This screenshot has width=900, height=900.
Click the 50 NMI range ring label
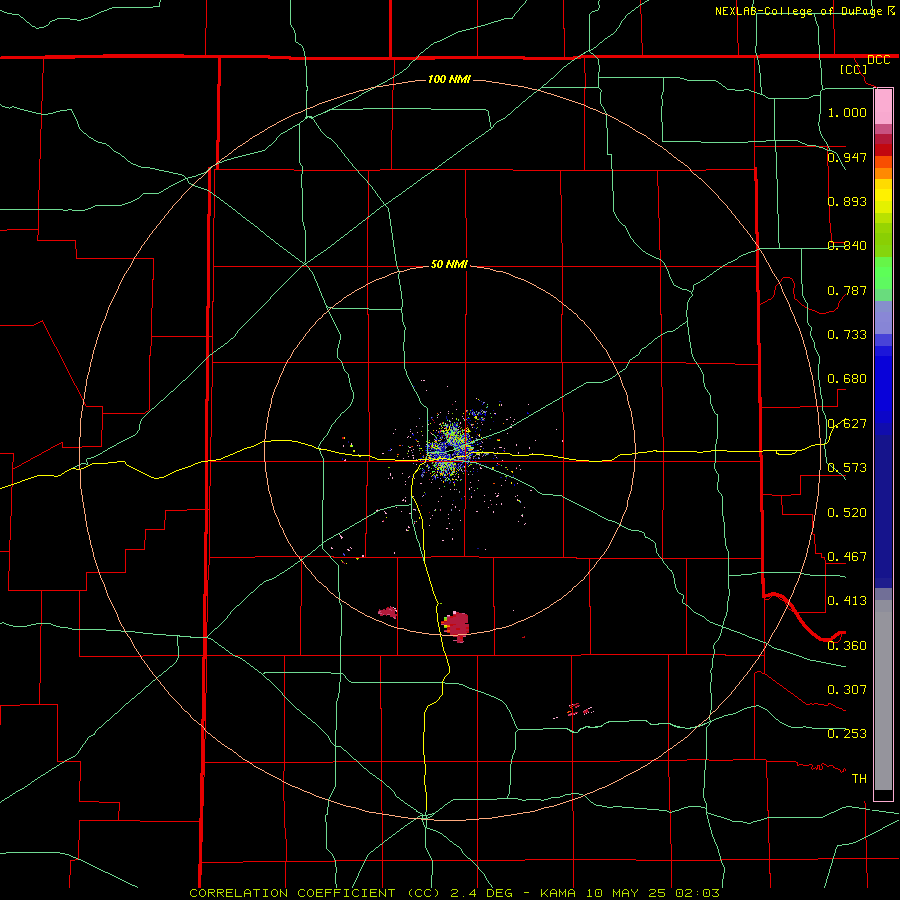click(x=449, y=264)
